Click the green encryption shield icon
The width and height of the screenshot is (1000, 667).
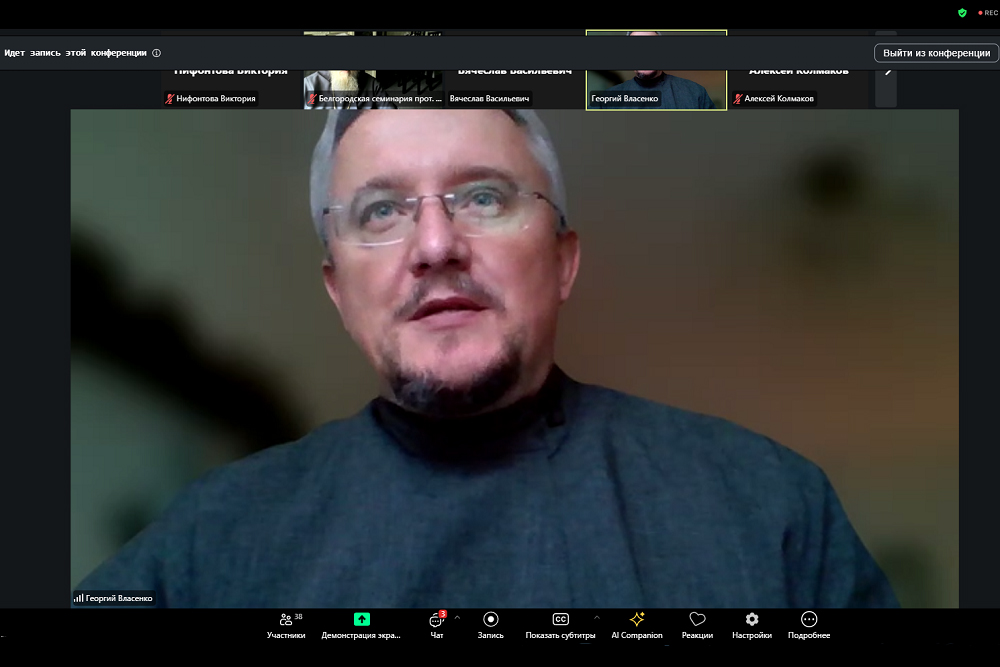tap(962, 13)
